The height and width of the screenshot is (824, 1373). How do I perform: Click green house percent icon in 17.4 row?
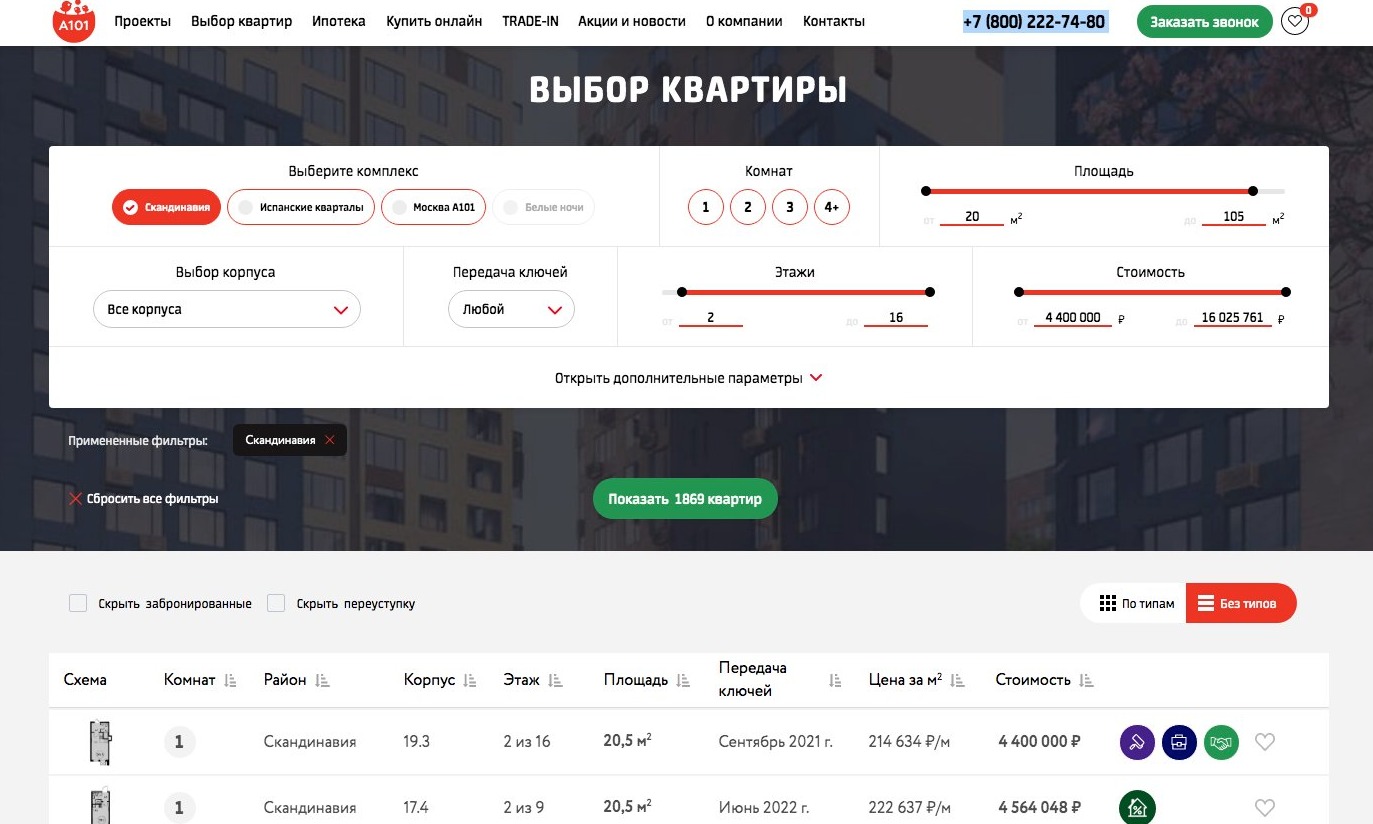[x=1137, y=807]
